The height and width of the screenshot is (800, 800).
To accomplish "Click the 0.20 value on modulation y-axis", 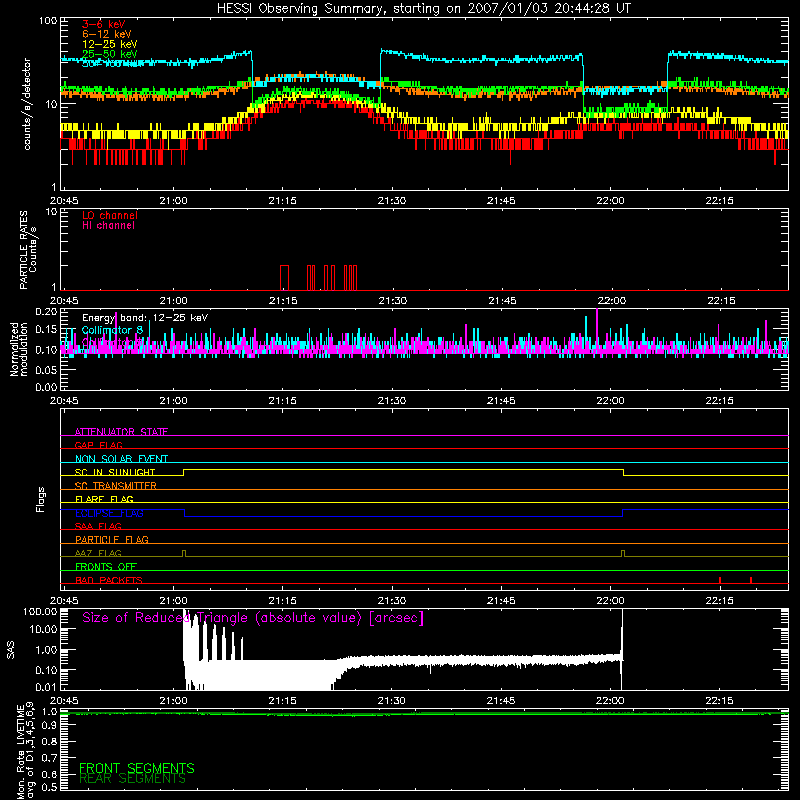I will tap(46, 311).
